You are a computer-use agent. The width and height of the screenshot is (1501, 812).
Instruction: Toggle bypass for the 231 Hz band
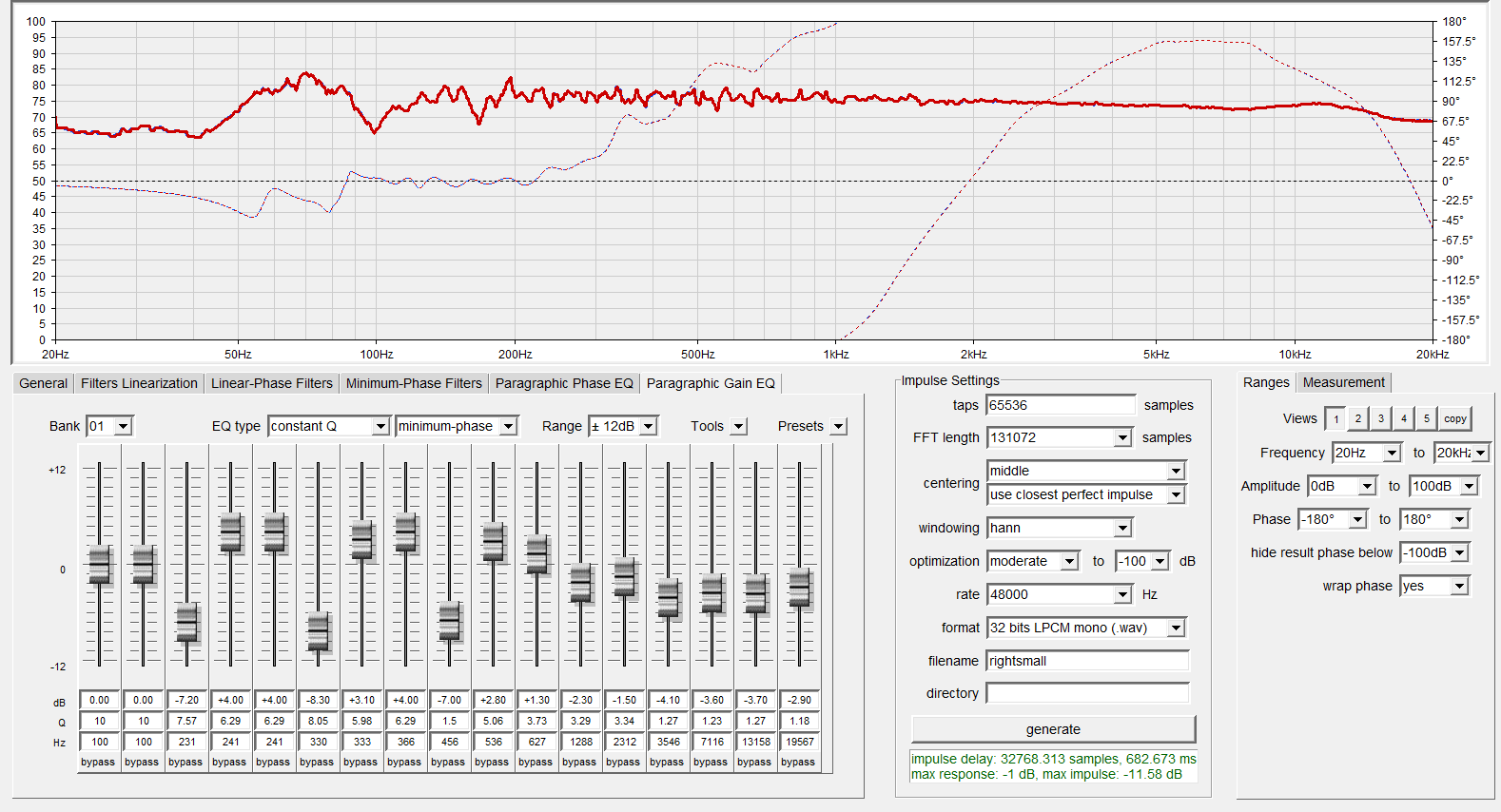pos(185,762)
